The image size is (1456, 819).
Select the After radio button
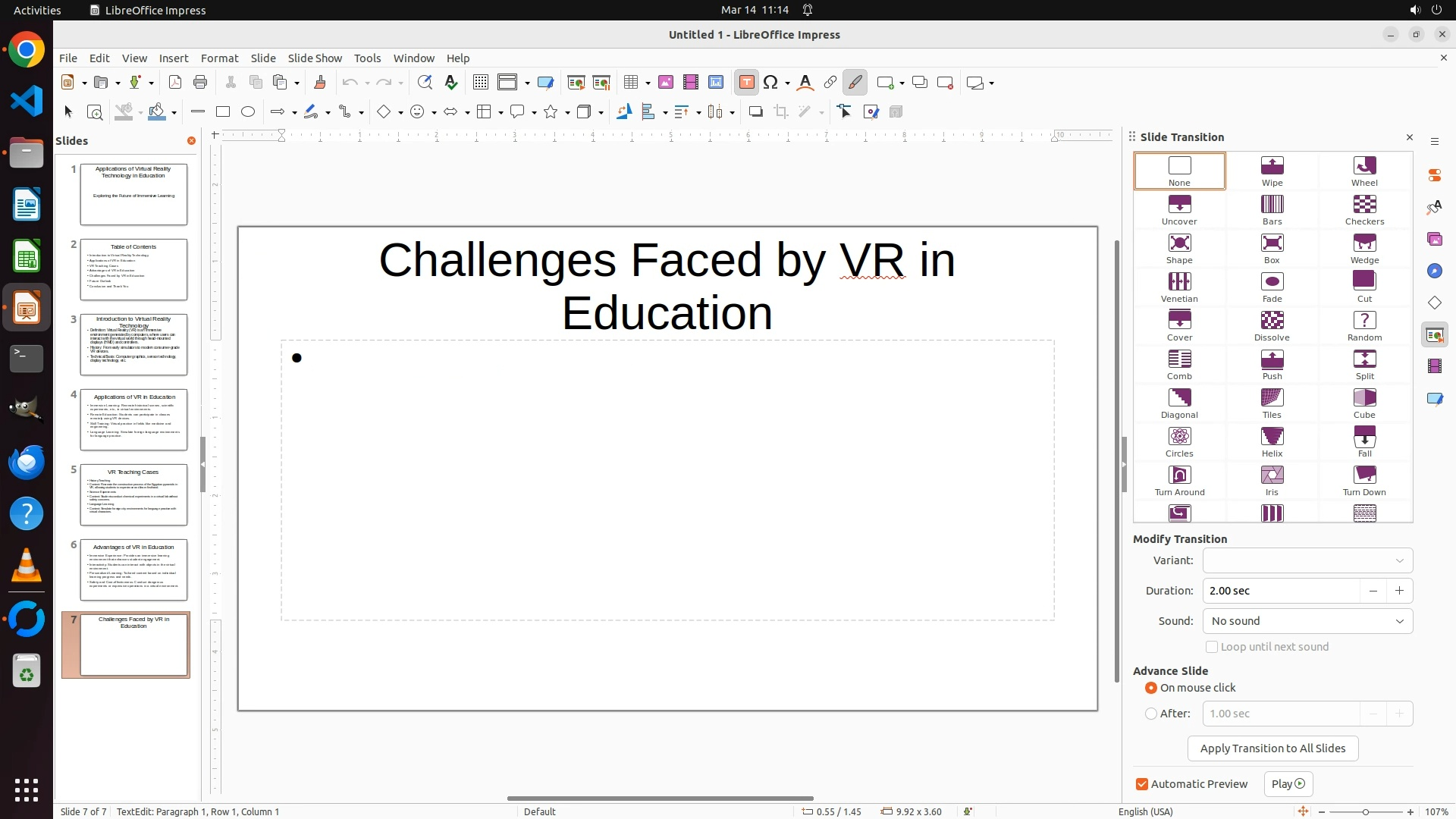tap(1151, 714)
